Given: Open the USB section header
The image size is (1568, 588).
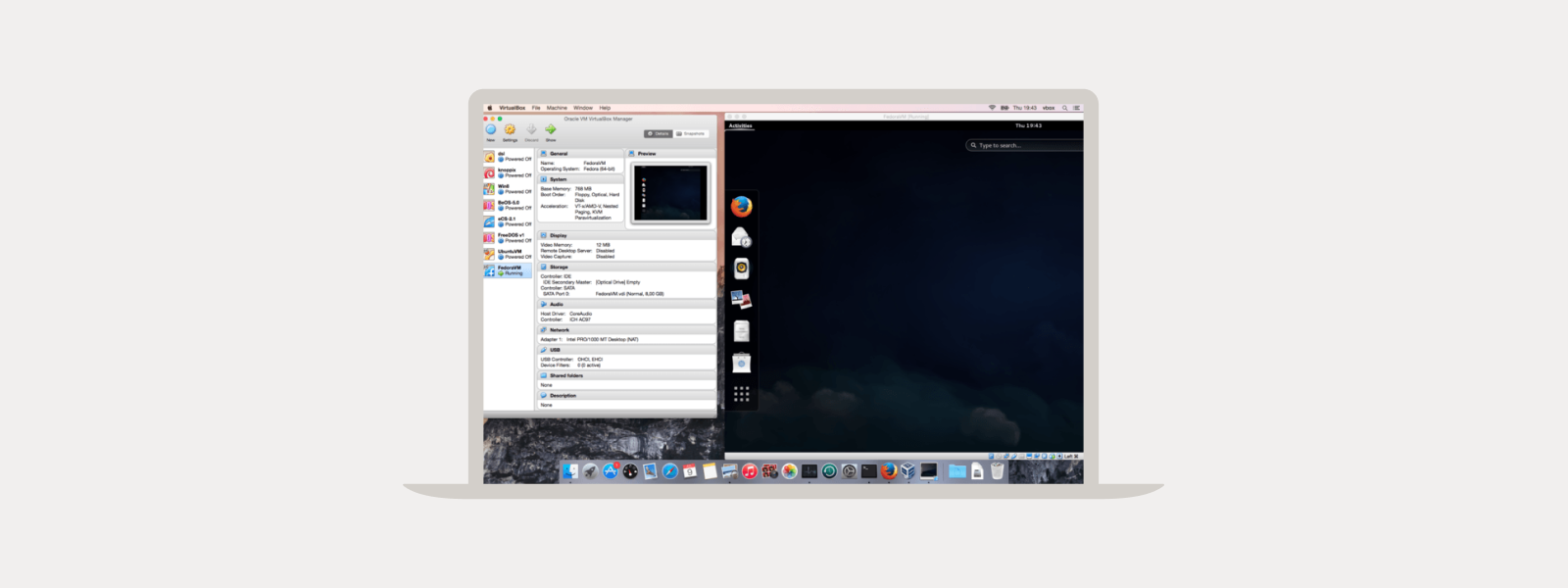Looking at the screenshot, I should 627,350.
